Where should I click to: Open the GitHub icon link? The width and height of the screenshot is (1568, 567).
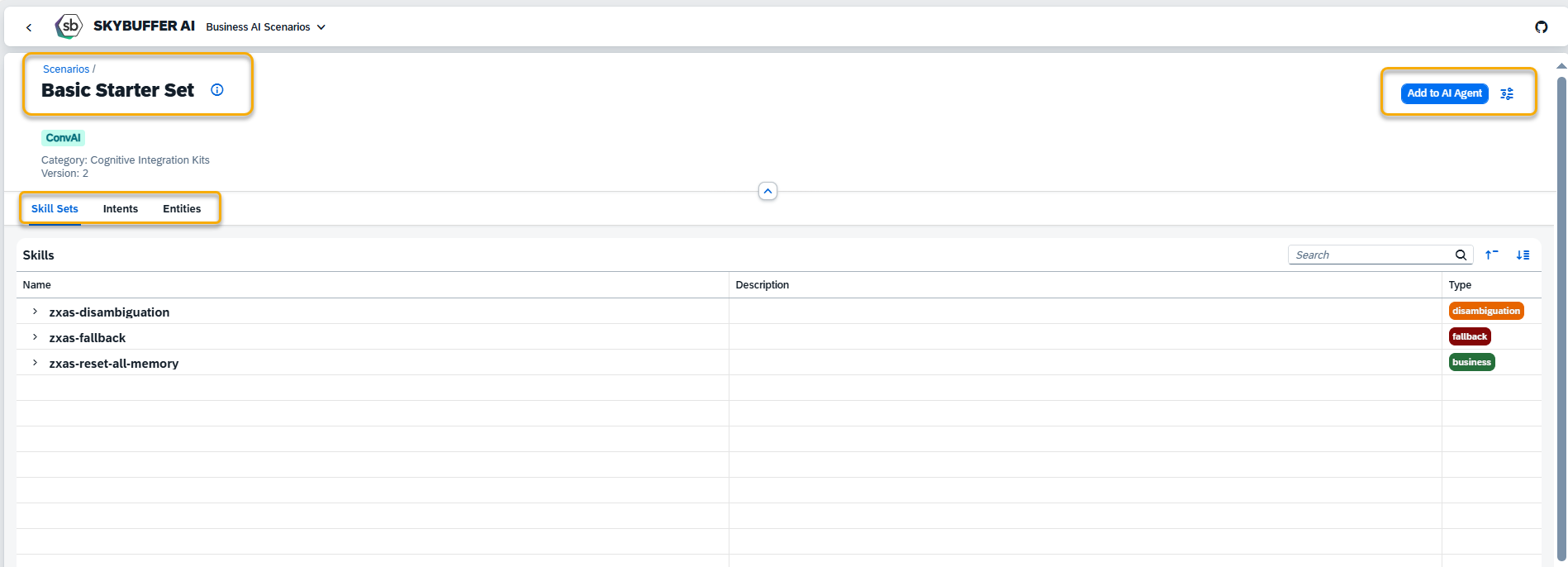click(1542, 27)
